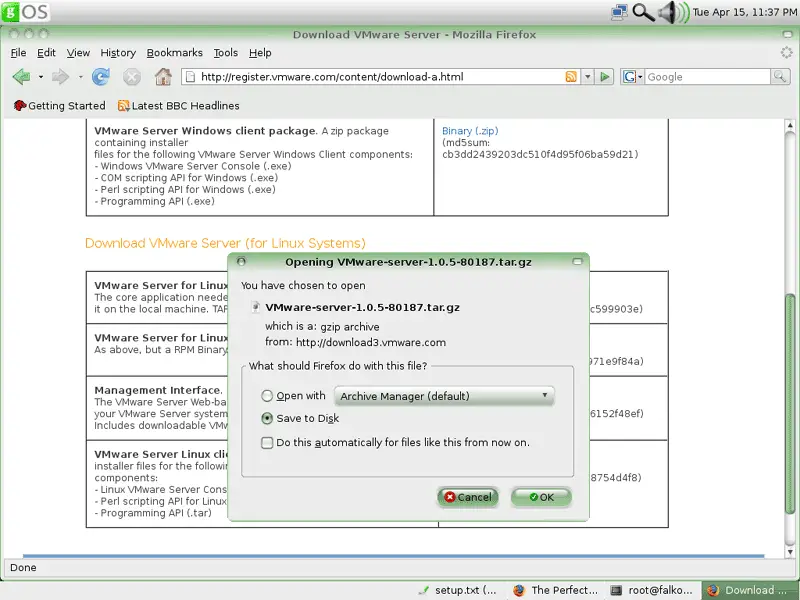The width and height of the screenshot is (800, 600).
Task: Go to the Home page icon
Action: [163, 77]
